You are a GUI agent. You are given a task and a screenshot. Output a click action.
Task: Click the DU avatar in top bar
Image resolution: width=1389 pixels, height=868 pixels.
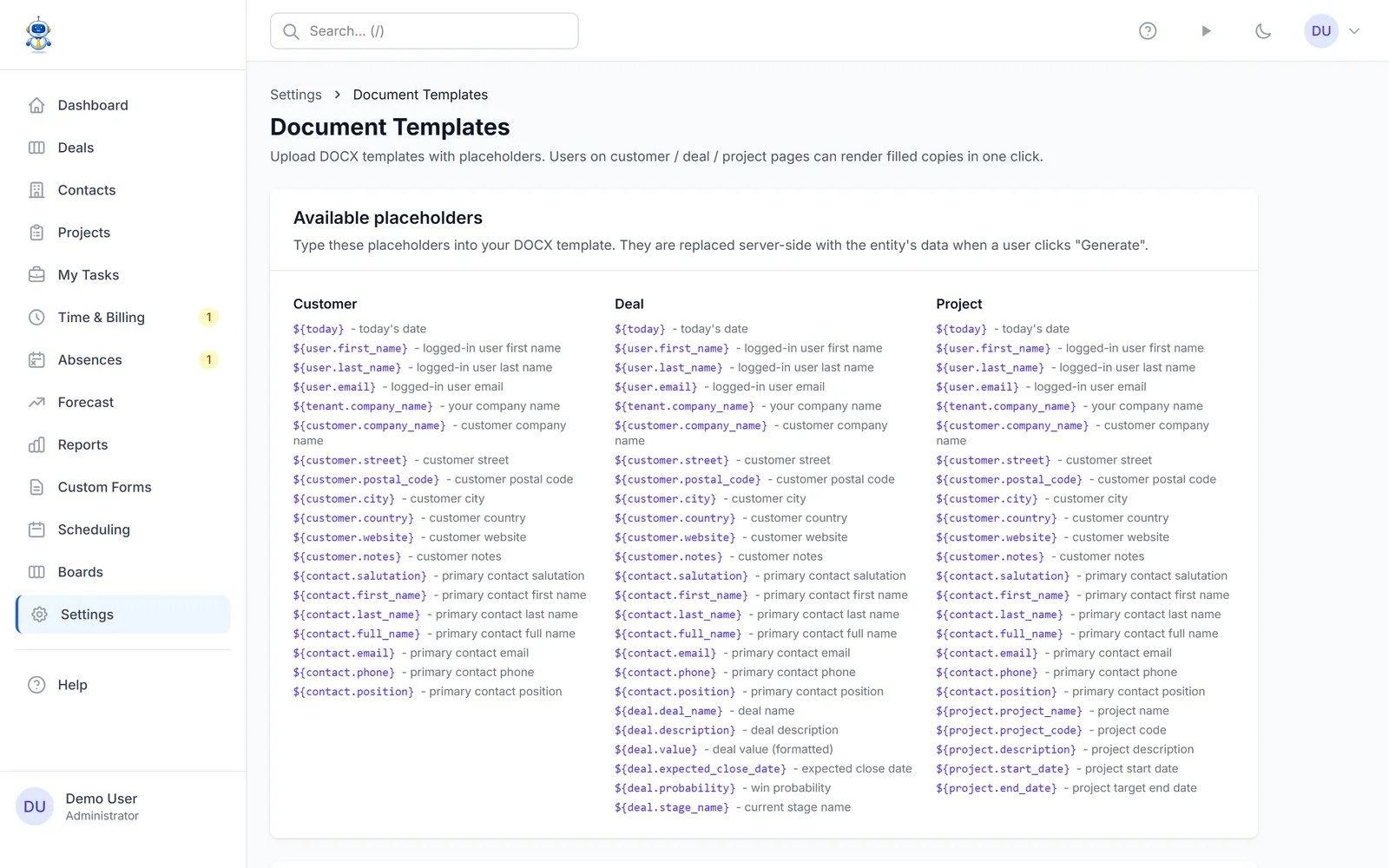[1321, 31]
